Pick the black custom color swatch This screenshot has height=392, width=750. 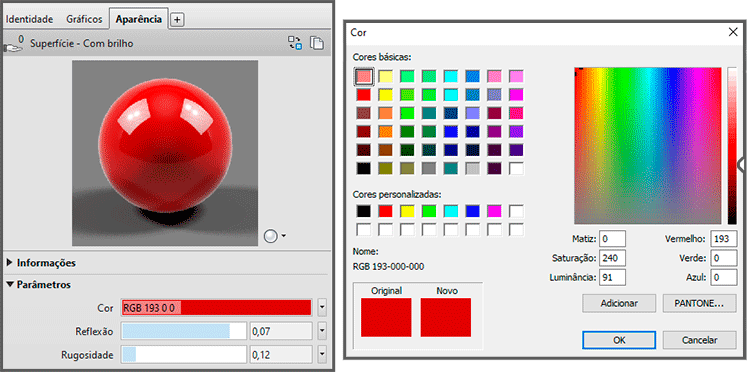(364, 211)
